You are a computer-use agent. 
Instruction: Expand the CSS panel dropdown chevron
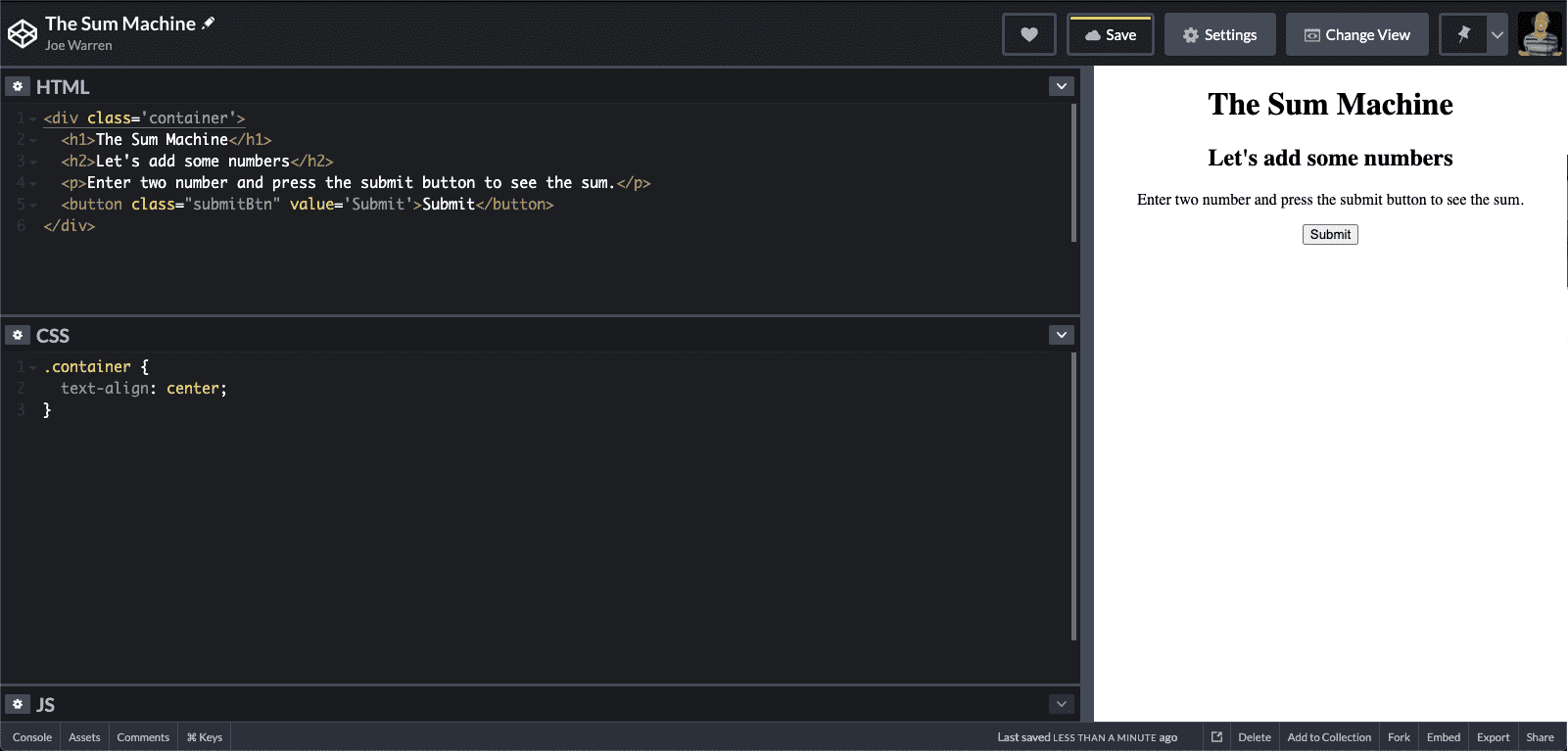1061,336
